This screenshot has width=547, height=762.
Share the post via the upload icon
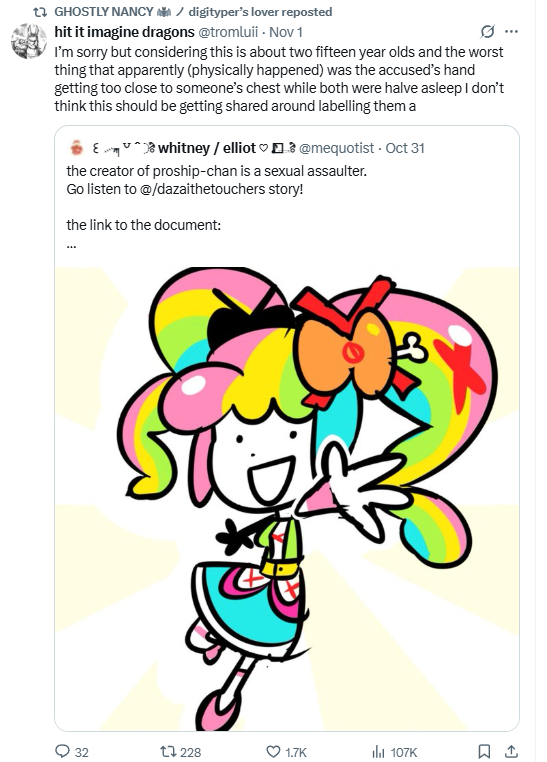pos(511,751)
